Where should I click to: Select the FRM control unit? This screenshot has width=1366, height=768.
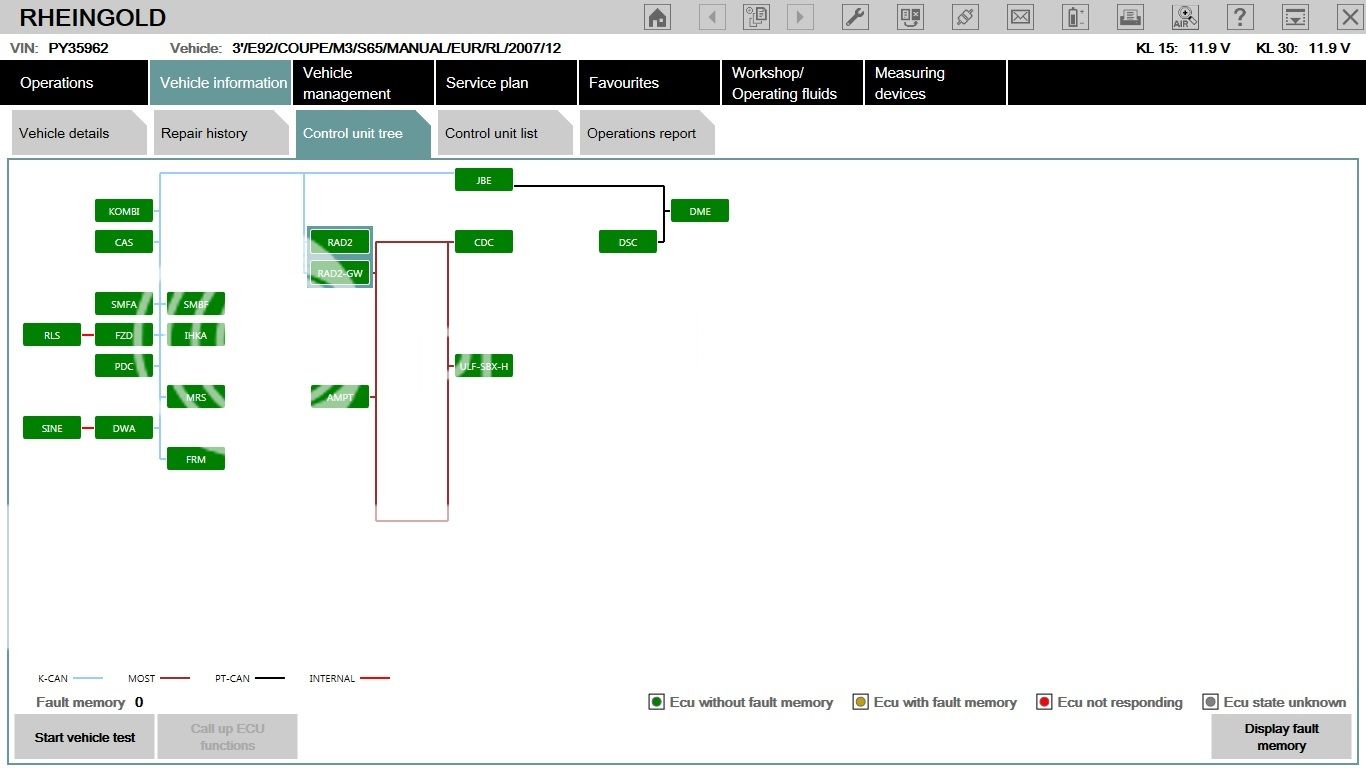(196, 459)
